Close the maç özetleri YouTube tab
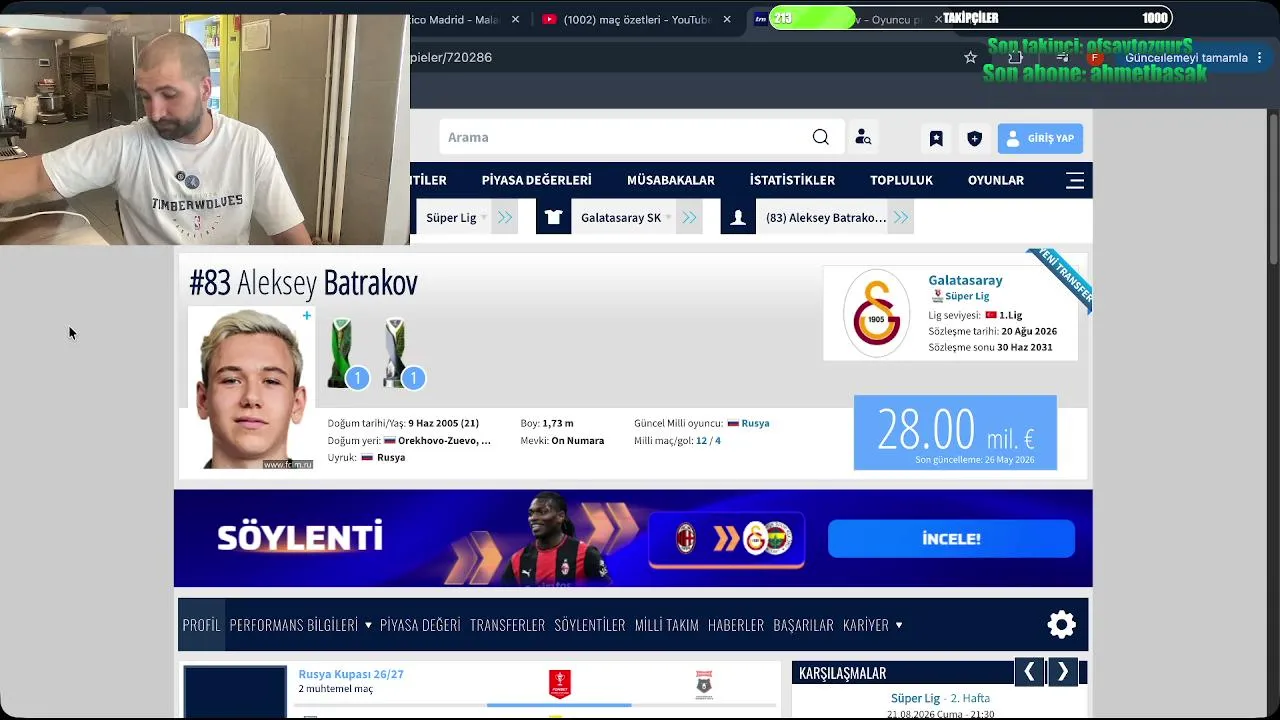Screen dimensions: 1280x720 [727, 19]
